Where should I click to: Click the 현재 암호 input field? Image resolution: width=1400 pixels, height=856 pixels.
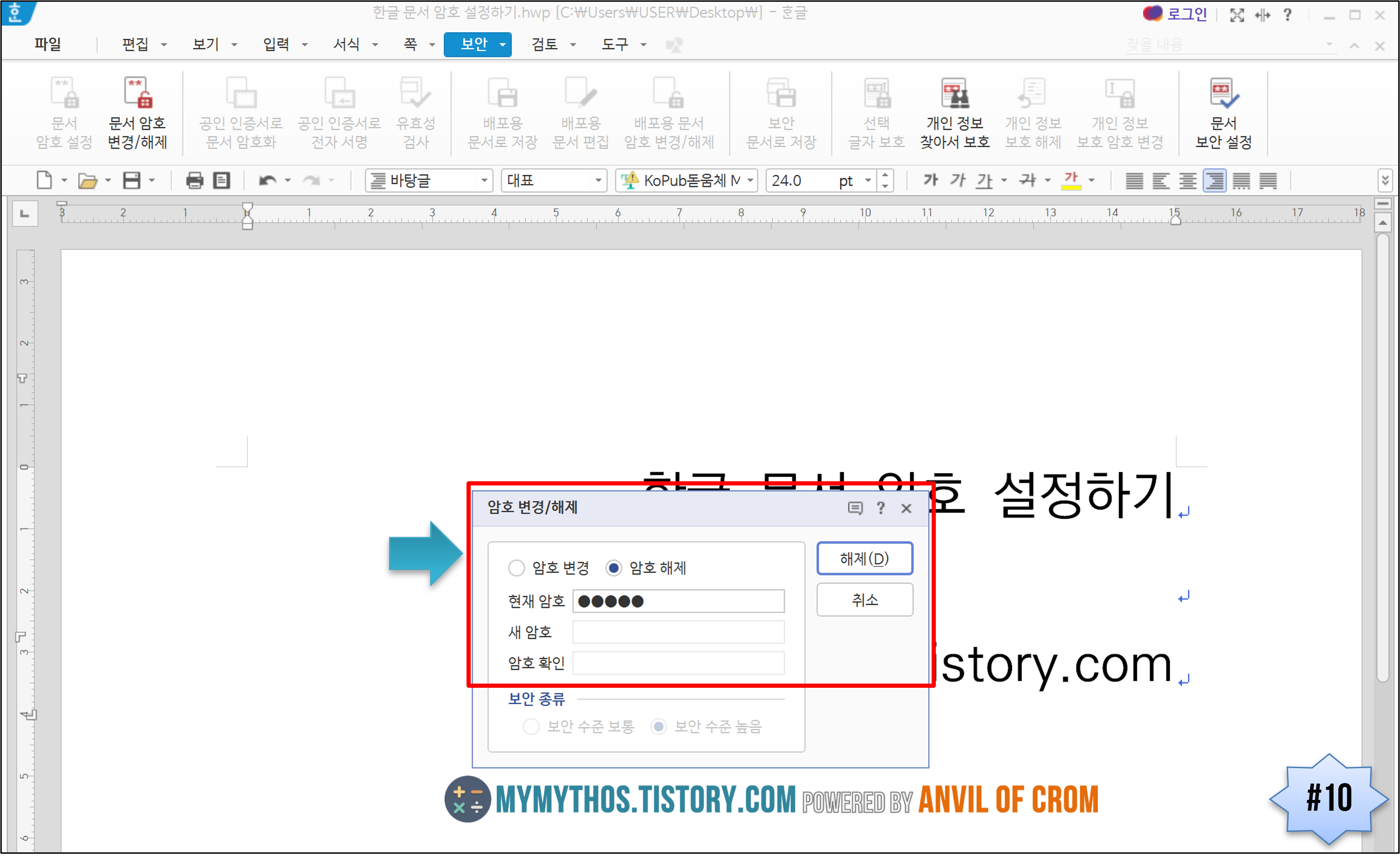(679, 601)
